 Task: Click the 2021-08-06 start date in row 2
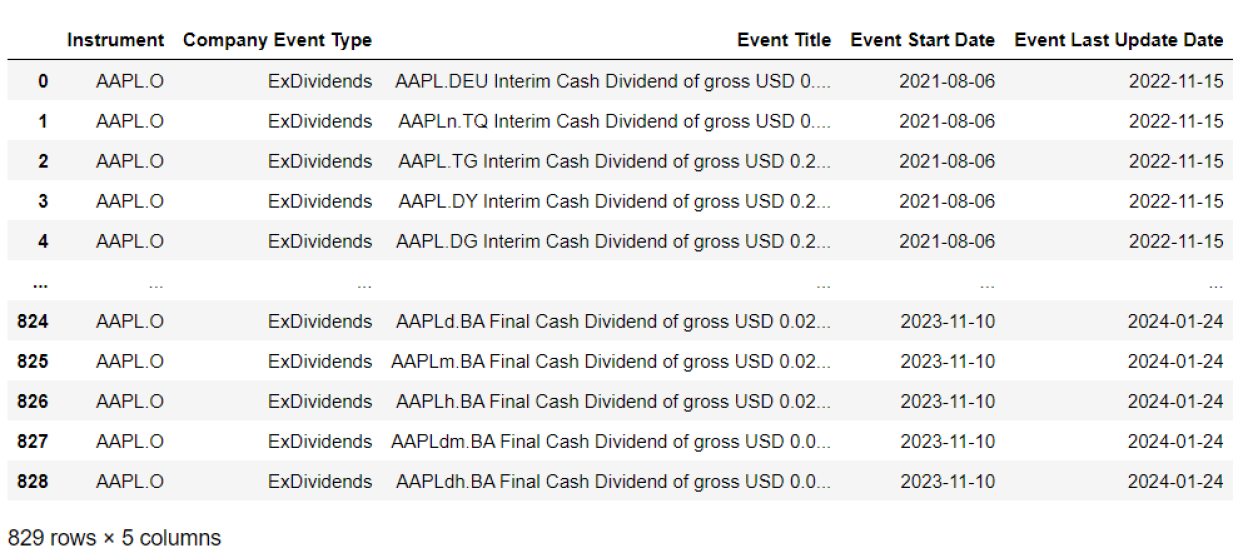(947, 161)
